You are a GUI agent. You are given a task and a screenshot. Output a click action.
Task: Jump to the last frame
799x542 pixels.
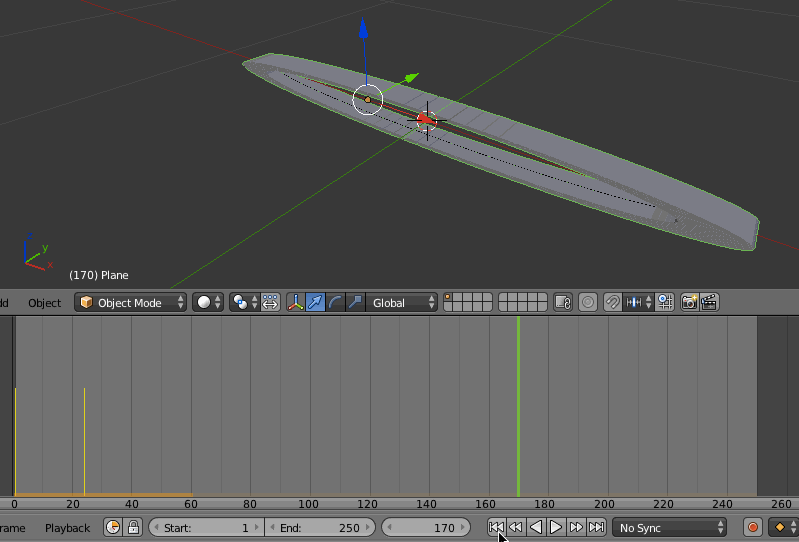tap(596, 527)
